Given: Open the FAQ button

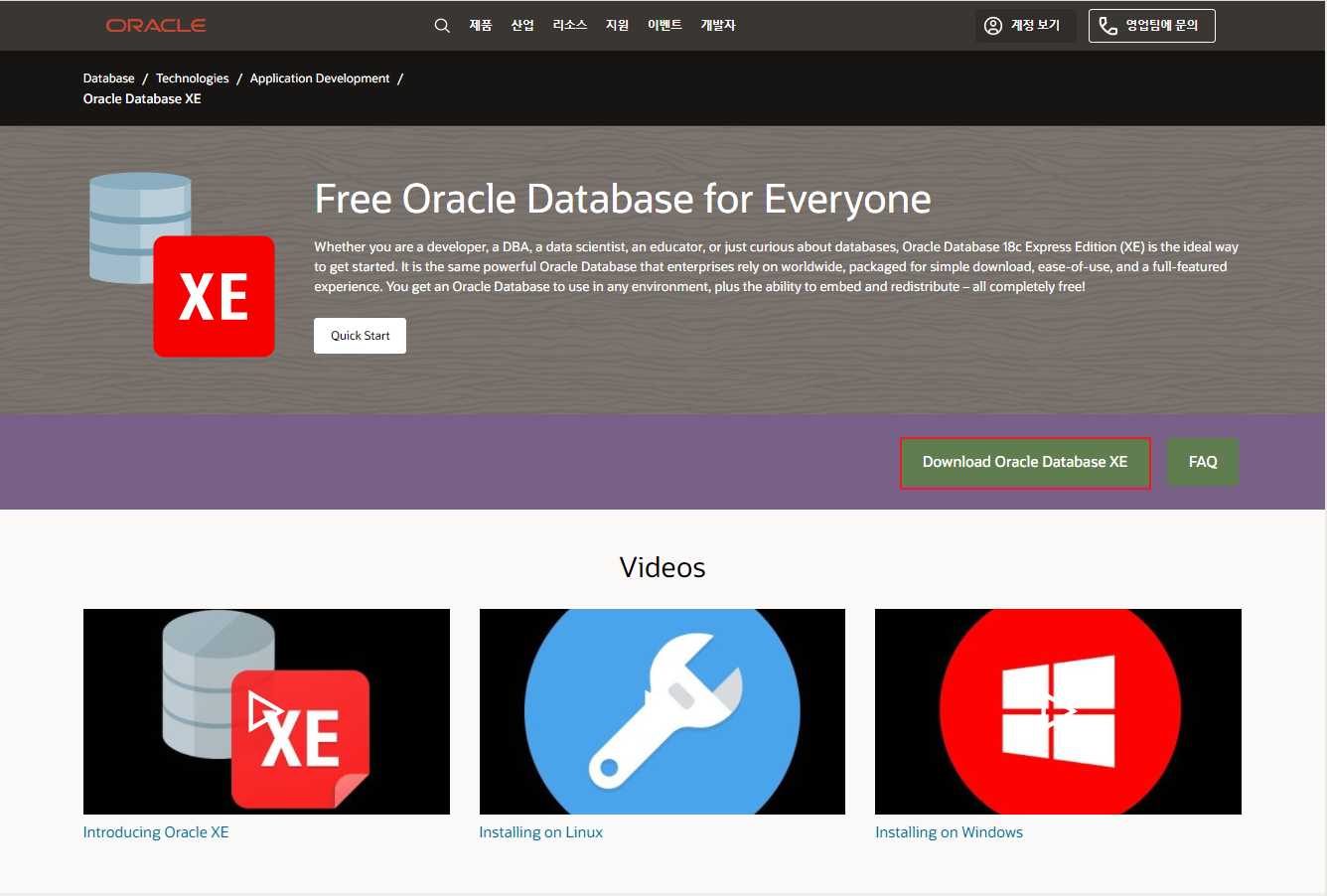Looking at the screenshot, I should coord(1203,462).
